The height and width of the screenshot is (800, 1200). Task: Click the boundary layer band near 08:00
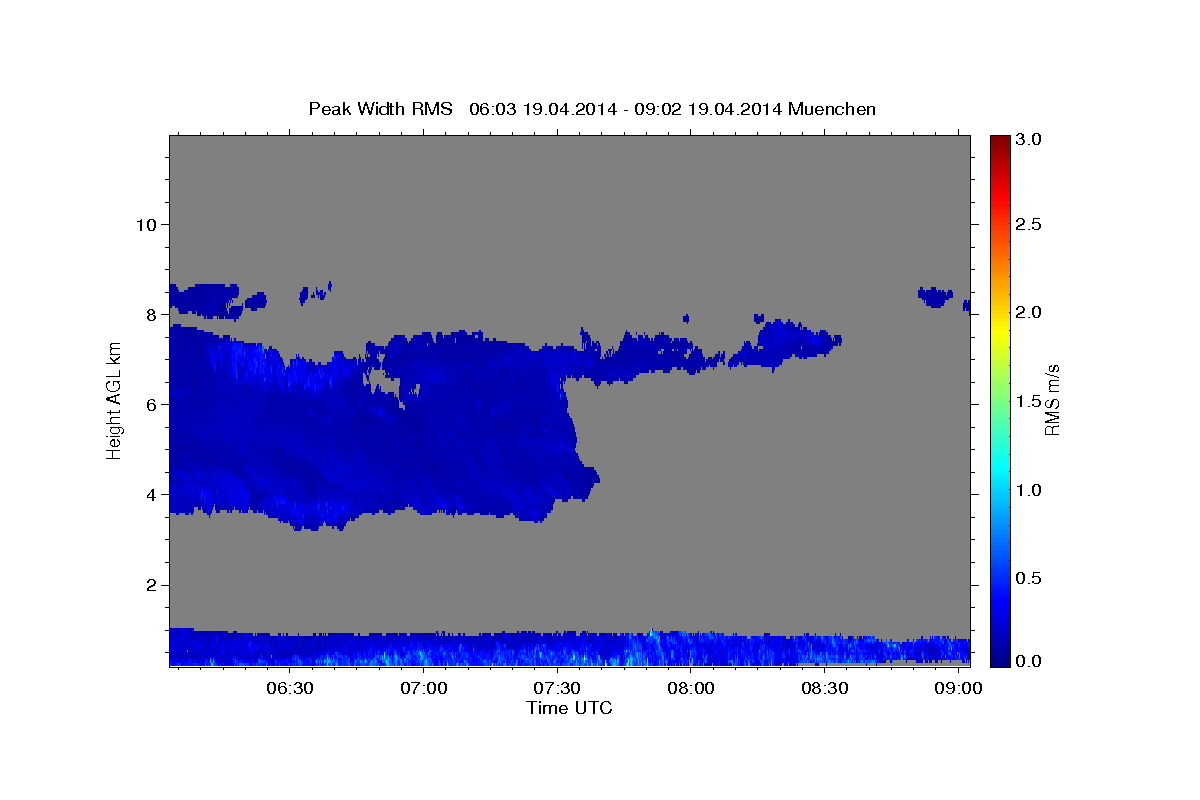point(690,648)
